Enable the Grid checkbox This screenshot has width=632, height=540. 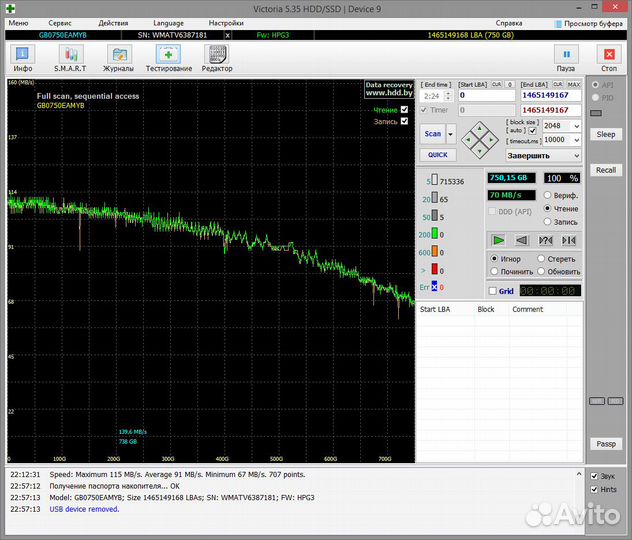pyautogui.click(x=493, y=292)
